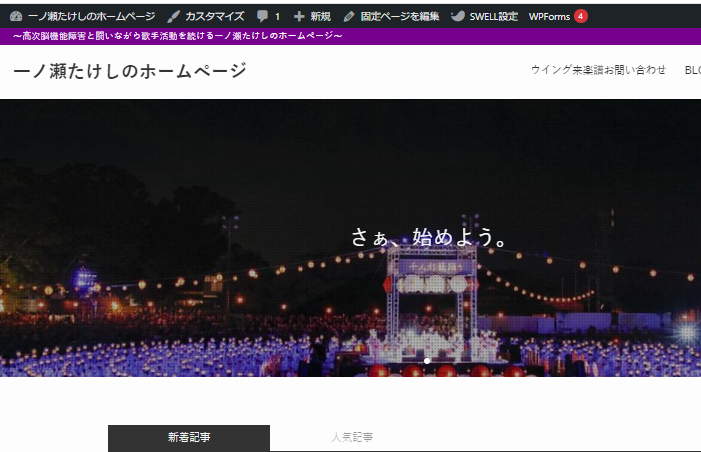Screen dimensions: 701x452
Task: Click the dashboard icon in the admin bar
Action: (x=15, y=16)
